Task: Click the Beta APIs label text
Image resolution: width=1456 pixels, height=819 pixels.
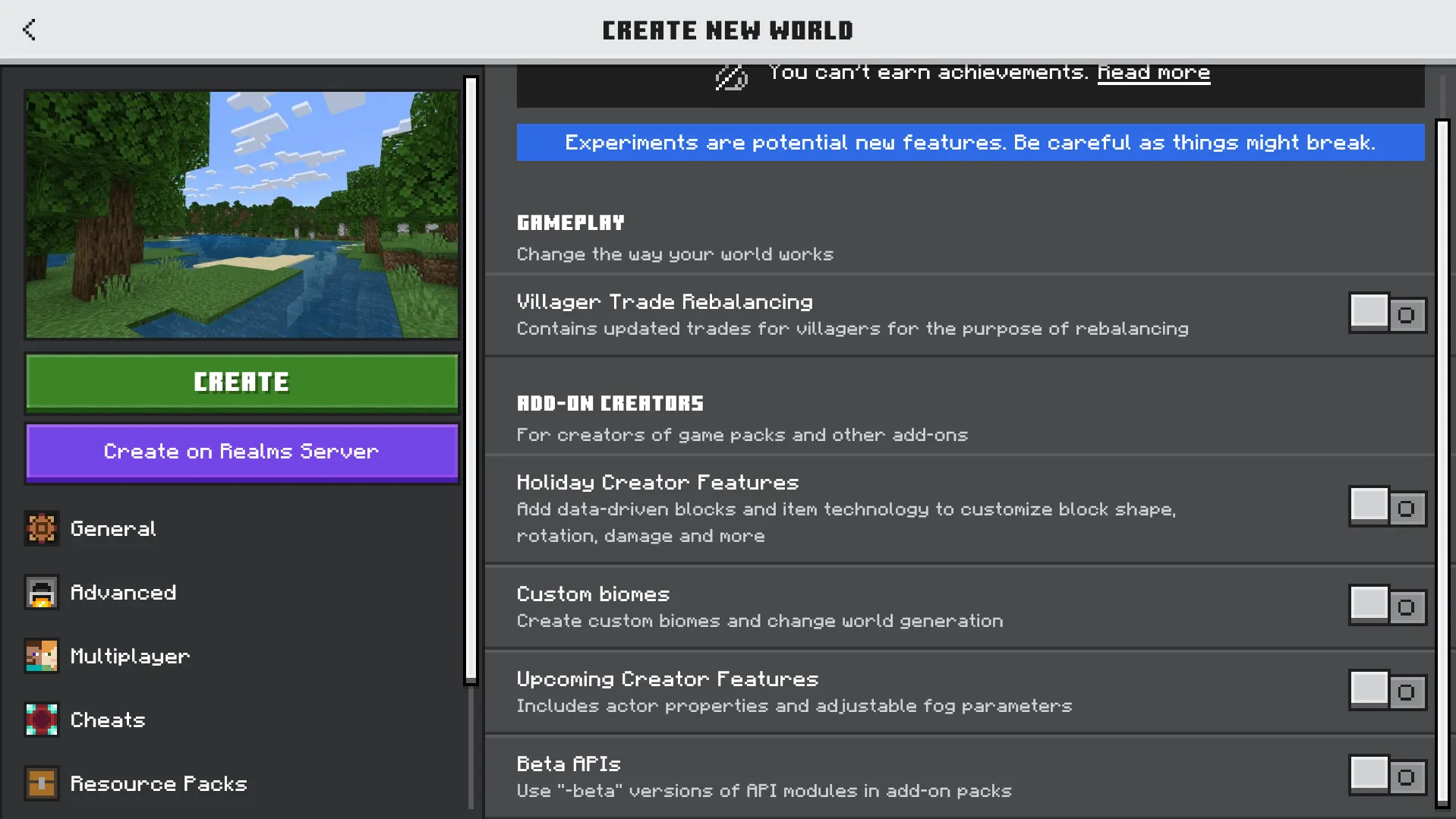Action: pyautogui.click(x=569, y=764)
